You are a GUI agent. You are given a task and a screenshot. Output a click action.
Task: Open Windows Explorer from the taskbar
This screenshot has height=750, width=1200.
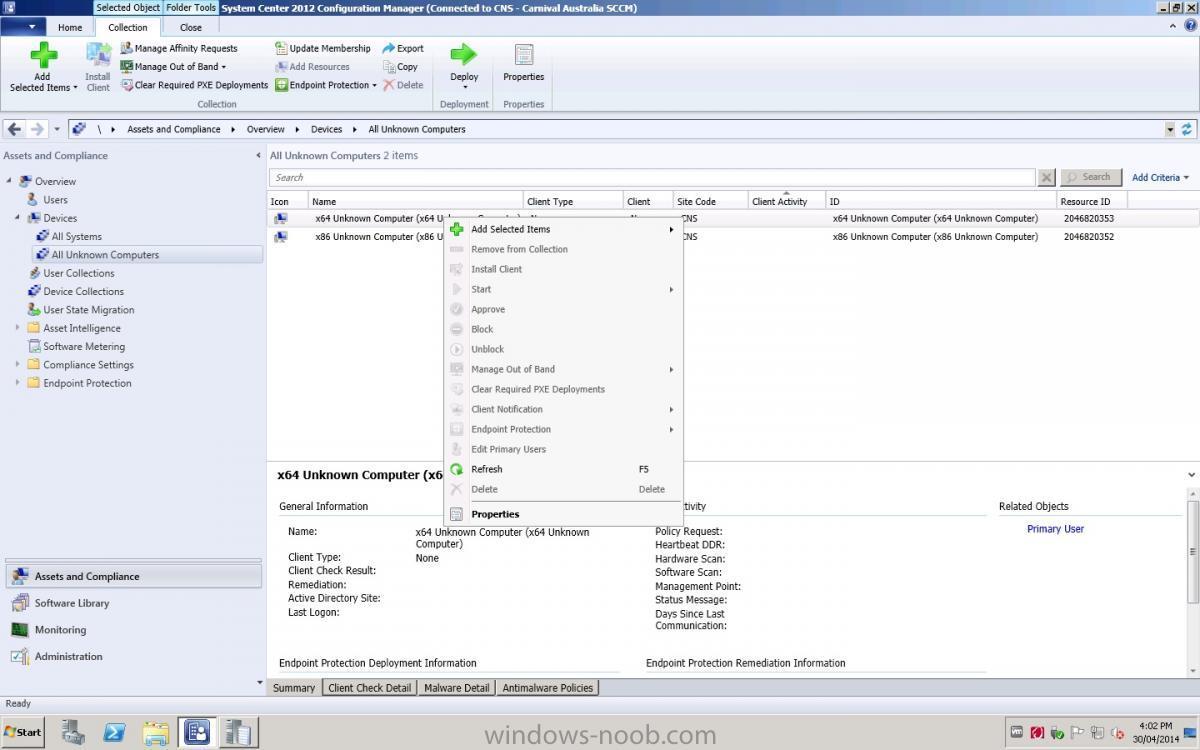point(155,732)
